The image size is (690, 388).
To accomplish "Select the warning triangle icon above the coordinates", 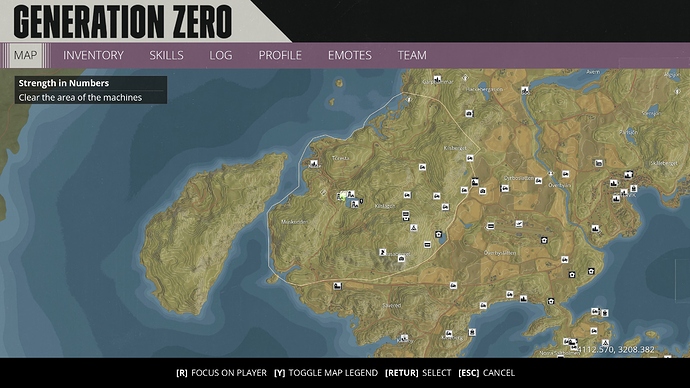I will tap(606, 343).
